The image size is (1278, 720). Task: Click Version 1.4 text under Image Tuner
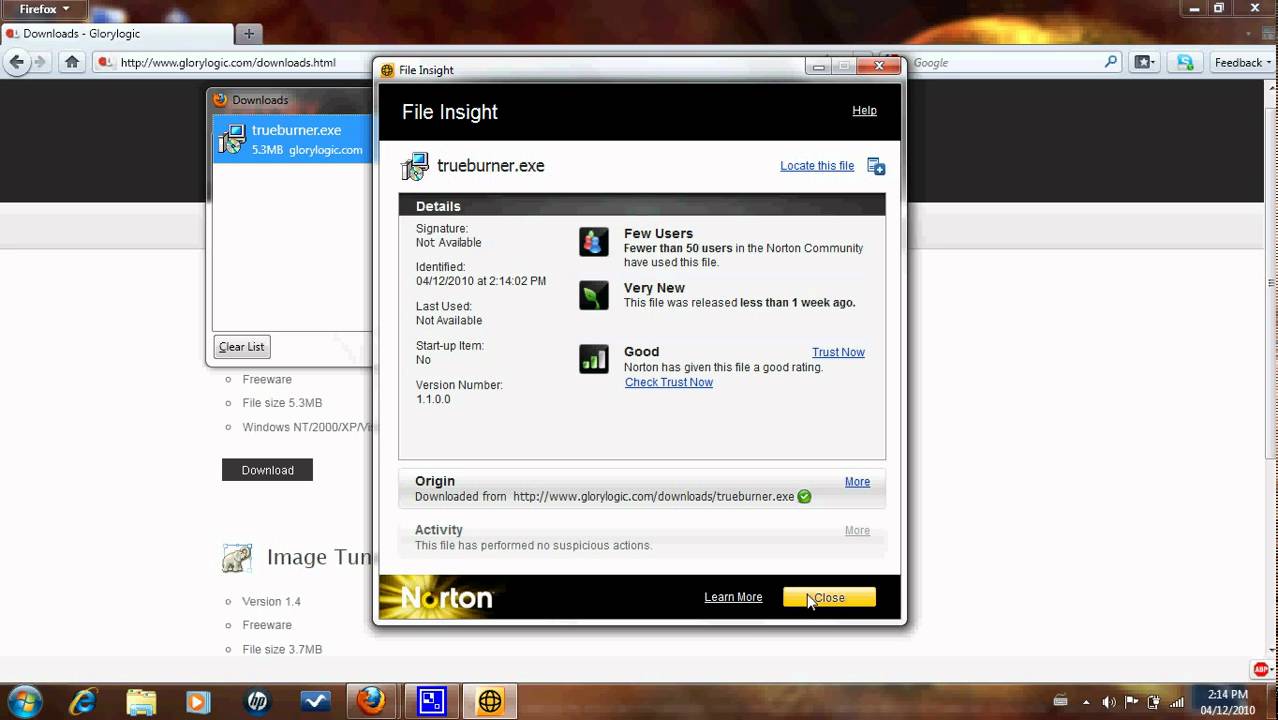tap(271, 602)
